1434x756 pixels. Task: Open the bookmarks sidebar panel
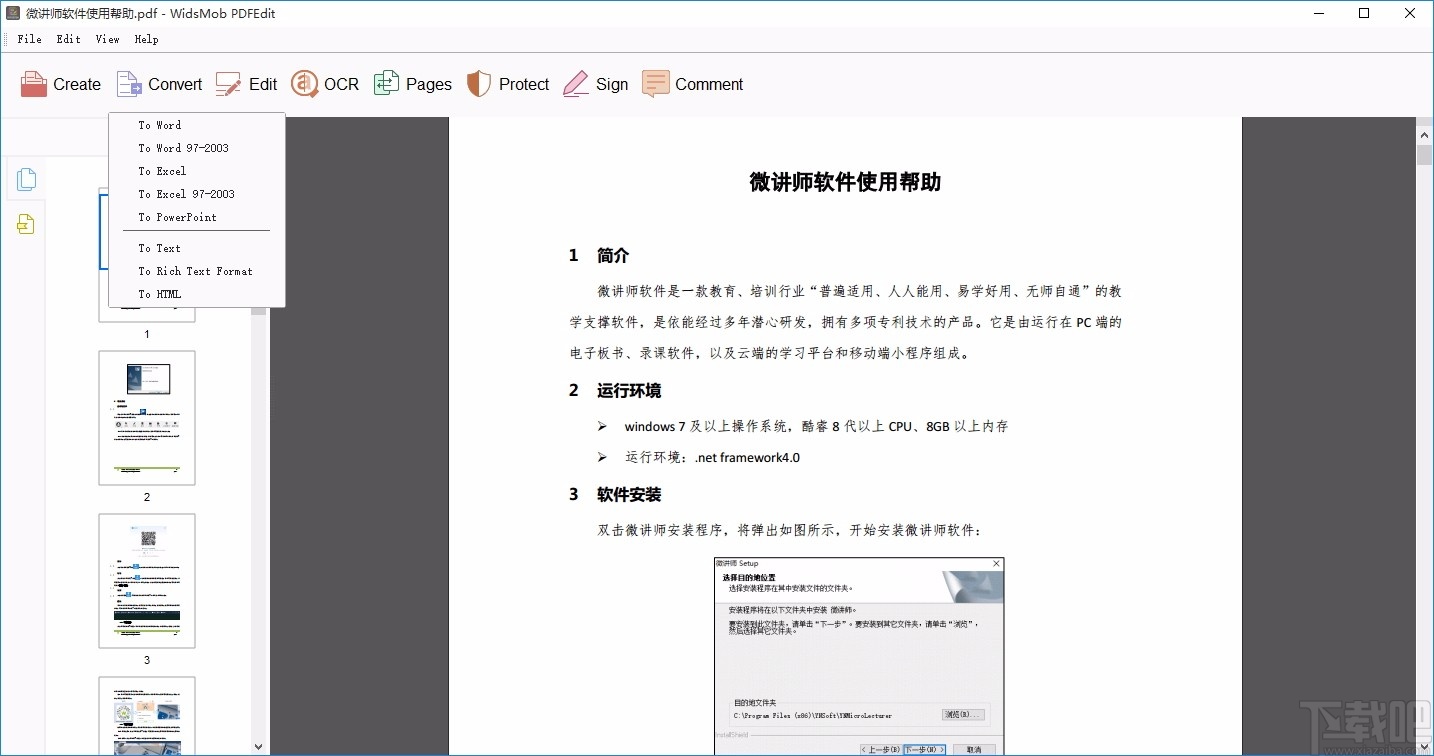[x=26, y=224]
